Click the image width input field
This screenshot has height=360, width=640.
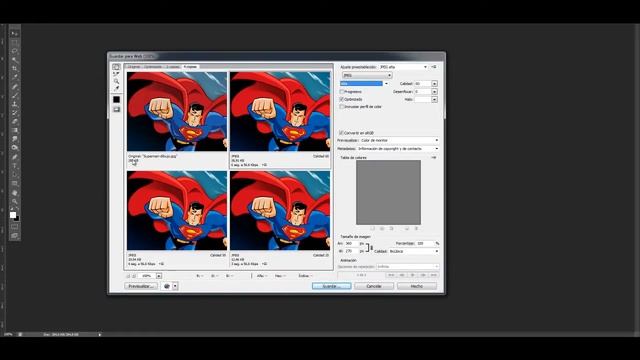(351, 243)
